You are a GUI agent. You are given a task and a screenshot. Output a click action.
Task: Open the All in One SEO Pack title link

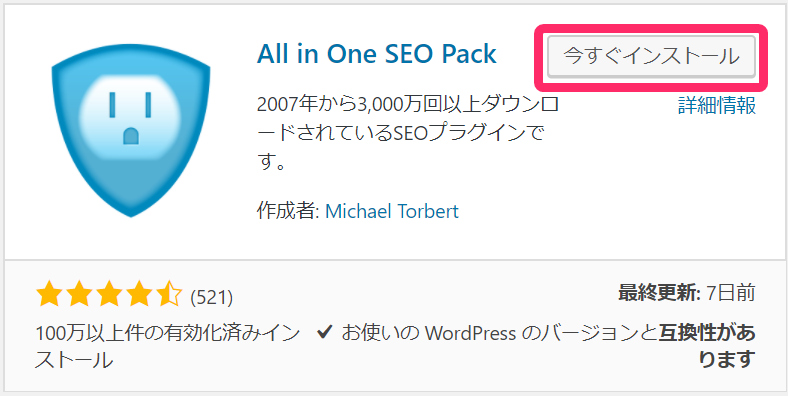tap(376, 54)
